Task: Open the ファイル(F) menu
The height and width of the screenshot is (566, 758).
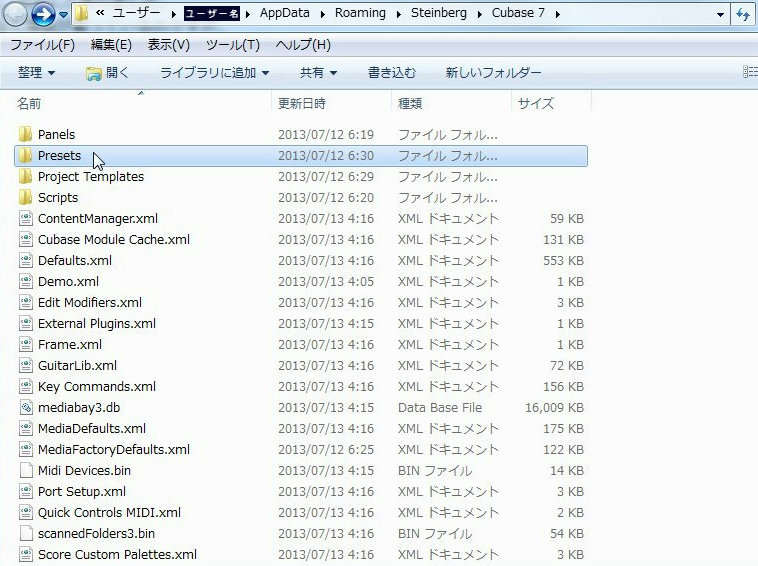Action: [42, 45]
